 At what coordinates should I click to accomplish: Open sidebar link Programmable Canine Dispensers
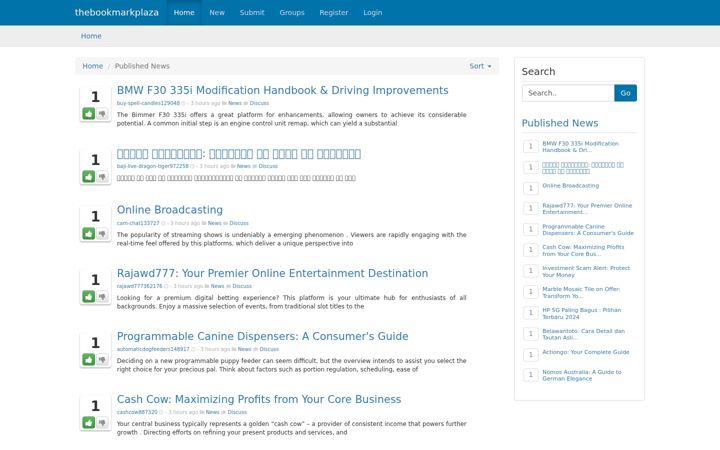pos(588,230)
